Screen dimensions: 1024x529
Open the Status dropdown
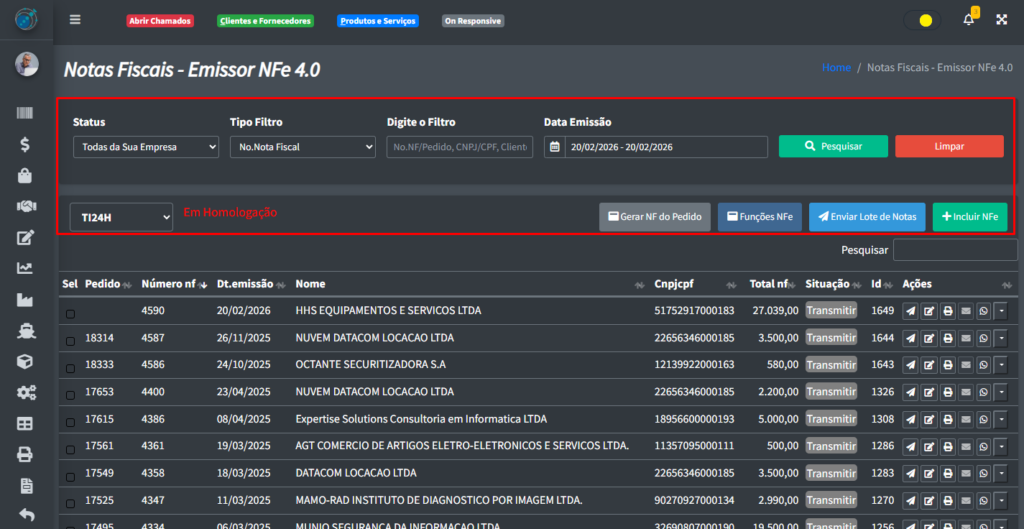(x=146, y=147)
